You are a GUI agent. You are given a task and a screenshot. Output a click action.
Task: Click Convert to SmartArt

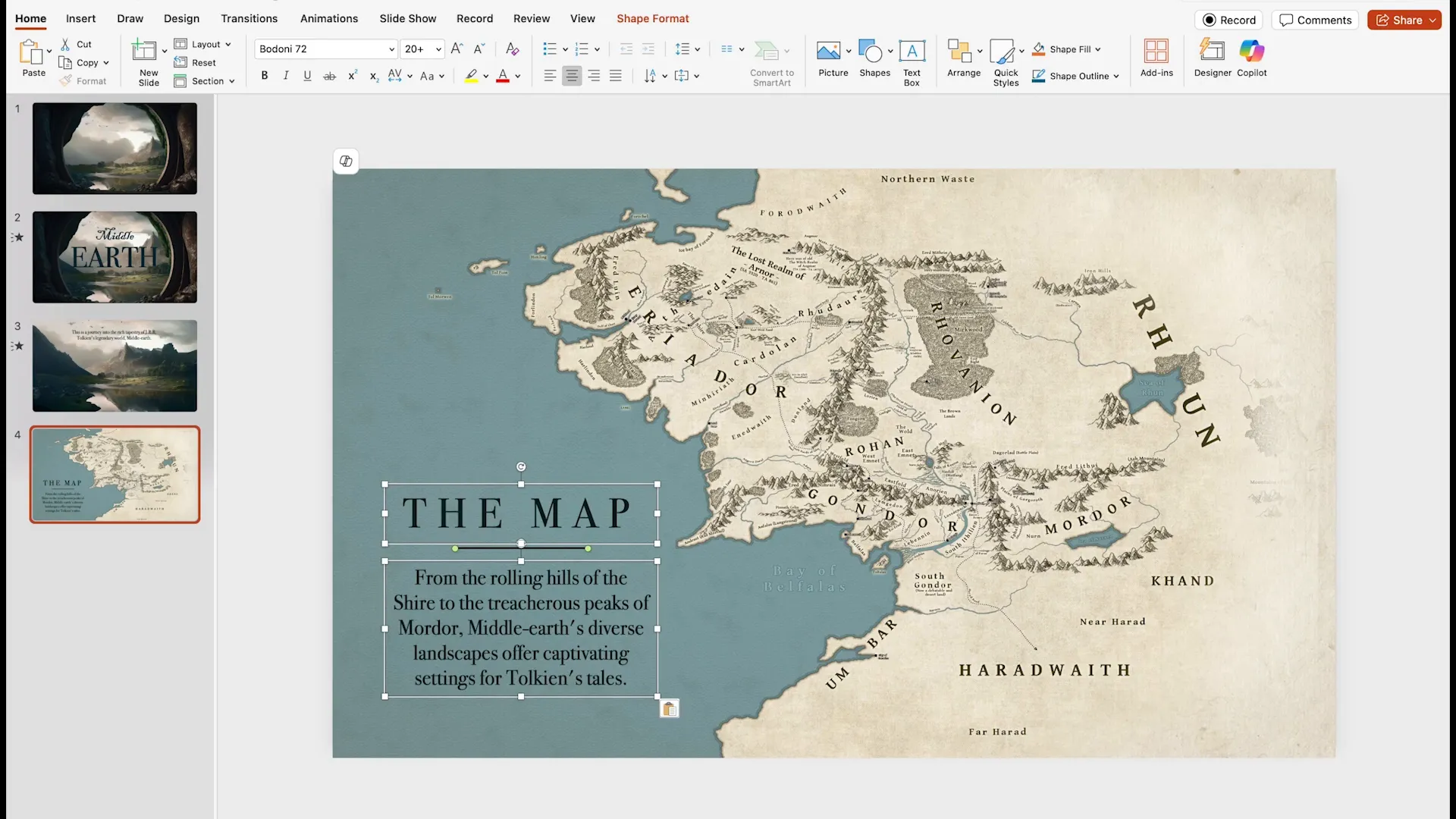coord(771,62)
